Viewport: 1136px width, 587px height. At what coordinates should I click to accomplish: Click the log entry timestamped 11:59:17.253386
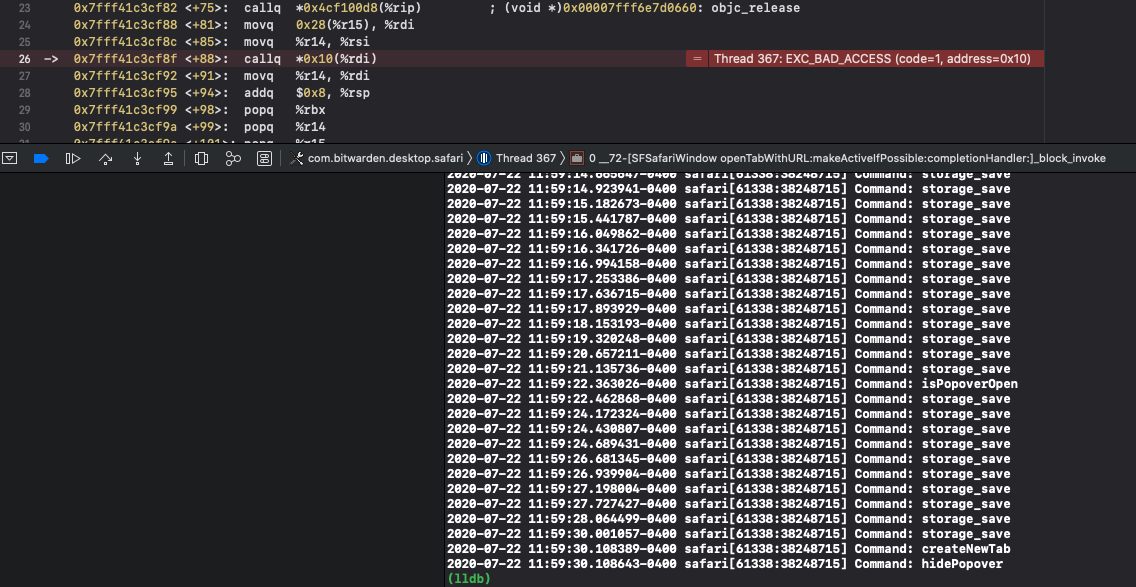click(x=729, y=279)
